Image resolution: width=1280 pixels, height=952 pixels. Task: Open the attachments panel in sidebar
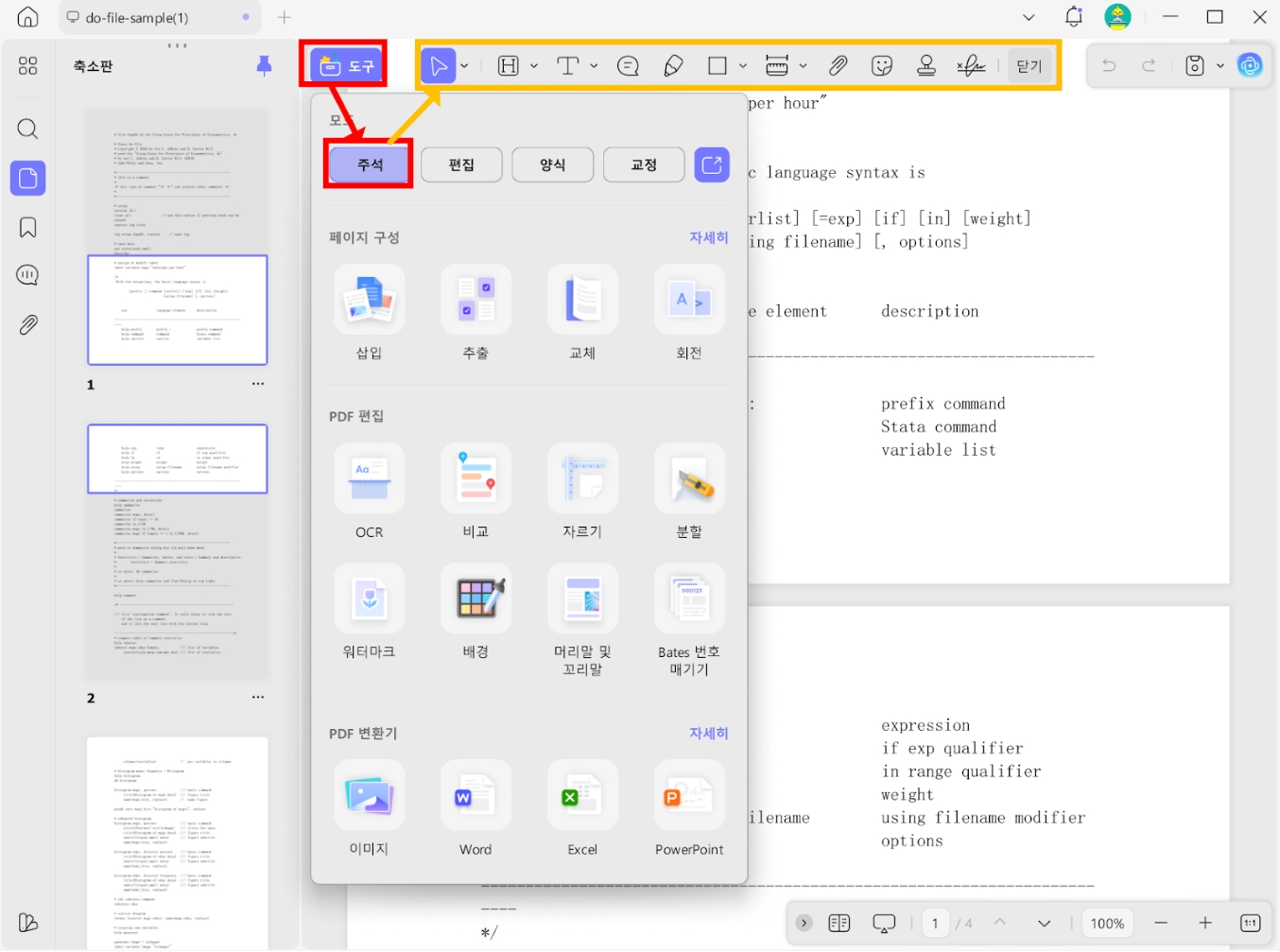click(28, 325)
